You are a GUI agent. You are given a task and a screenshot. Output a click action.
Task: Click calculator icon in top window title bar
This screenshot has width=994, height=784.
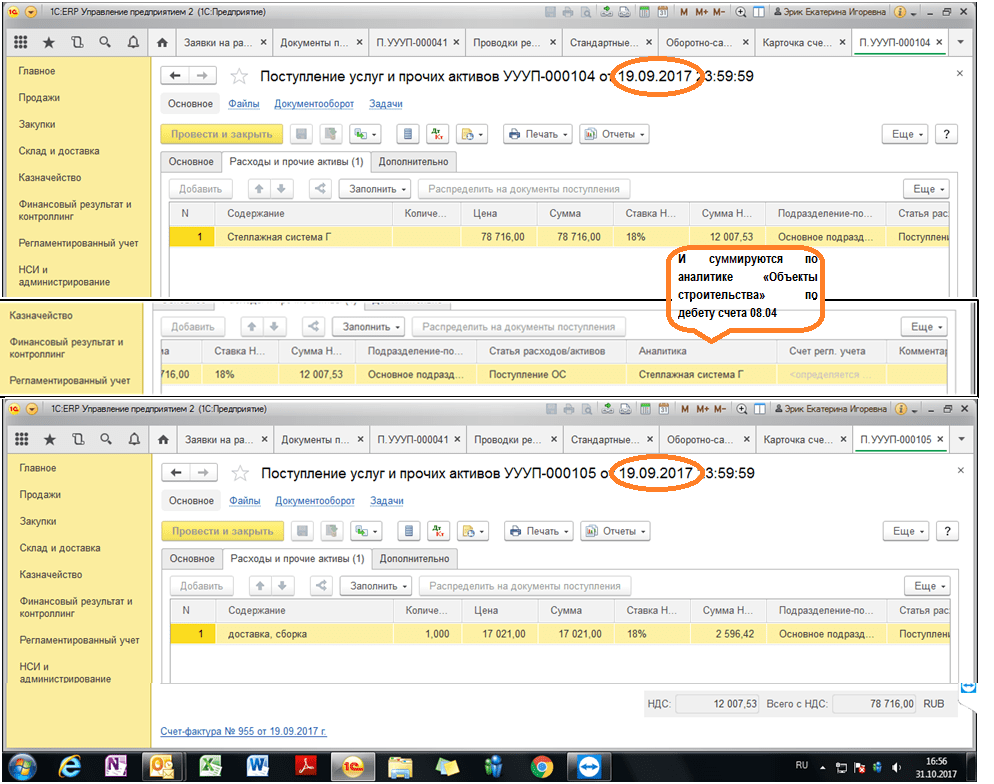pyautogui.click(x=645, y=11)
